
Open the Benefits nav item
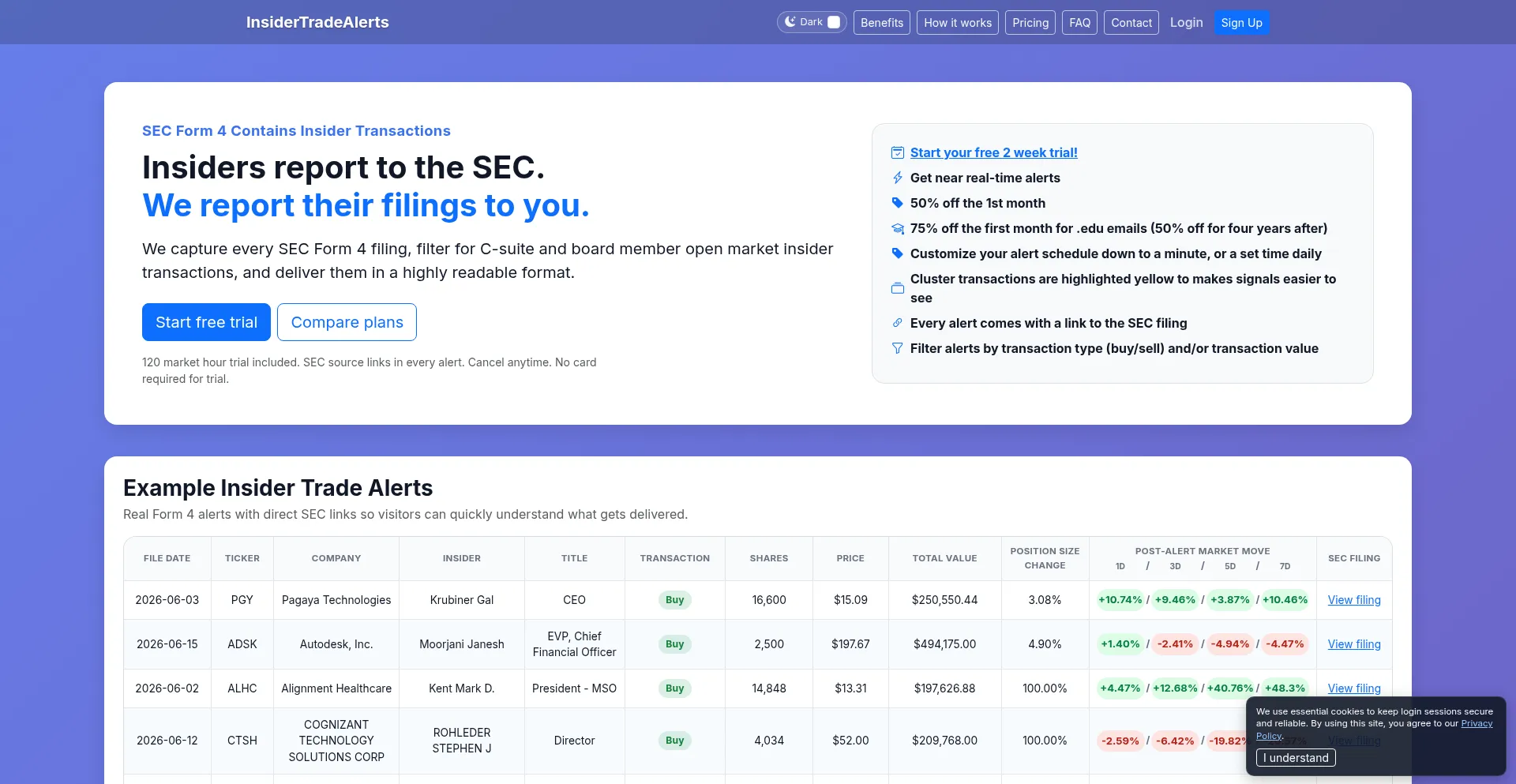[882, 23]
